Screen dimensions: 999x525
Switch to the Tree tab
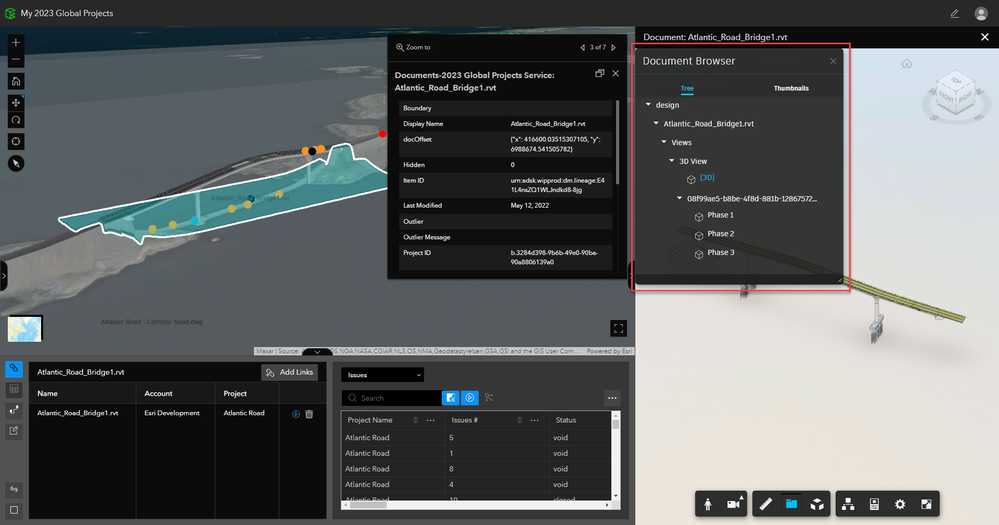(687, 89)
